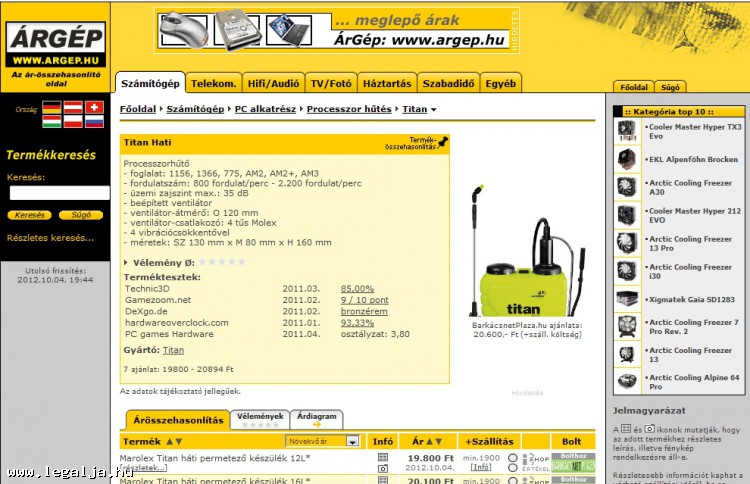Click the product comparison pin icon
Image resolution: width=750 pixels, height=484 pixels.
tap(442, 143)
